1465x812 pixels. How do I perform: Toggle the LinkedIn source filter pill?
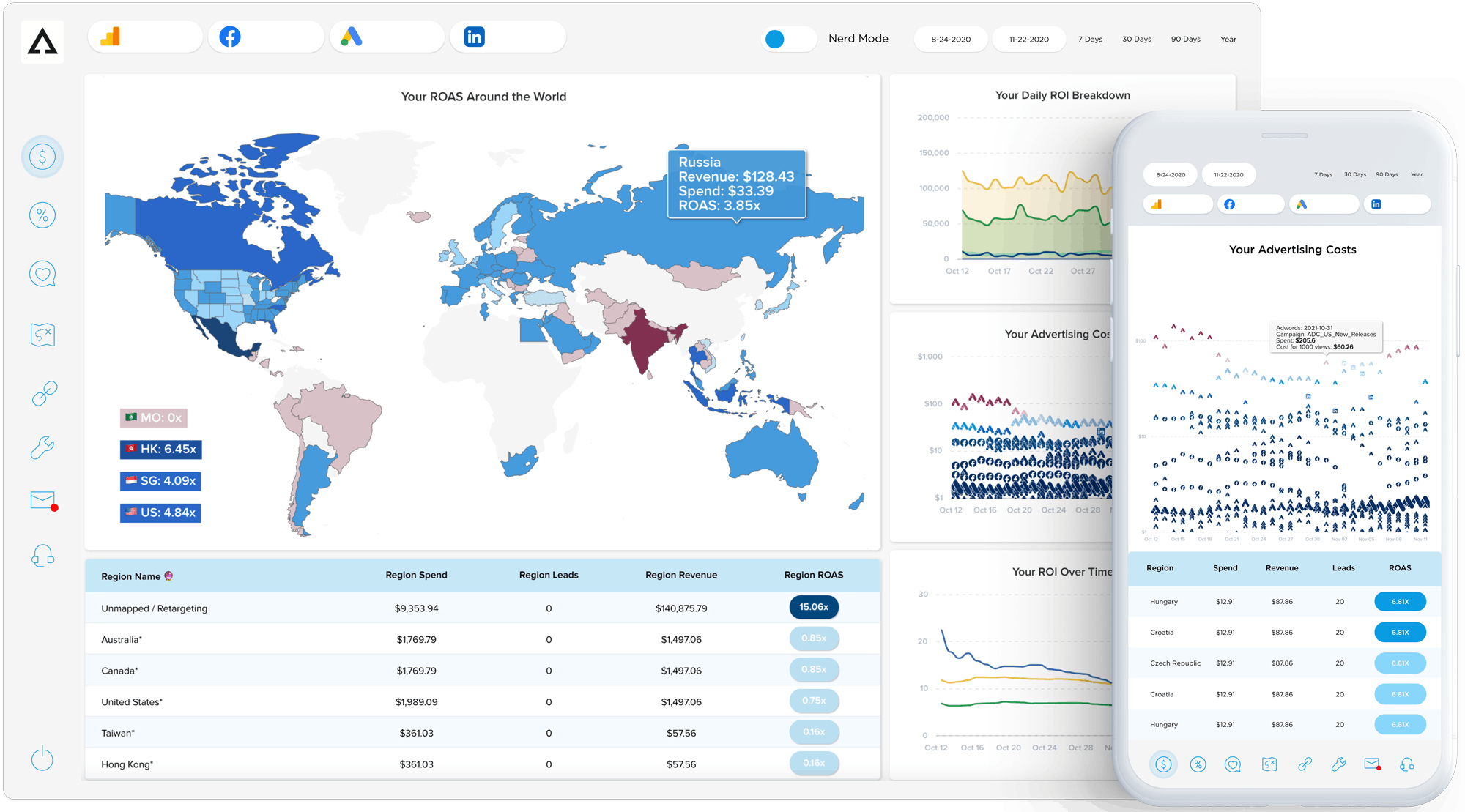[x=508, y=37]
